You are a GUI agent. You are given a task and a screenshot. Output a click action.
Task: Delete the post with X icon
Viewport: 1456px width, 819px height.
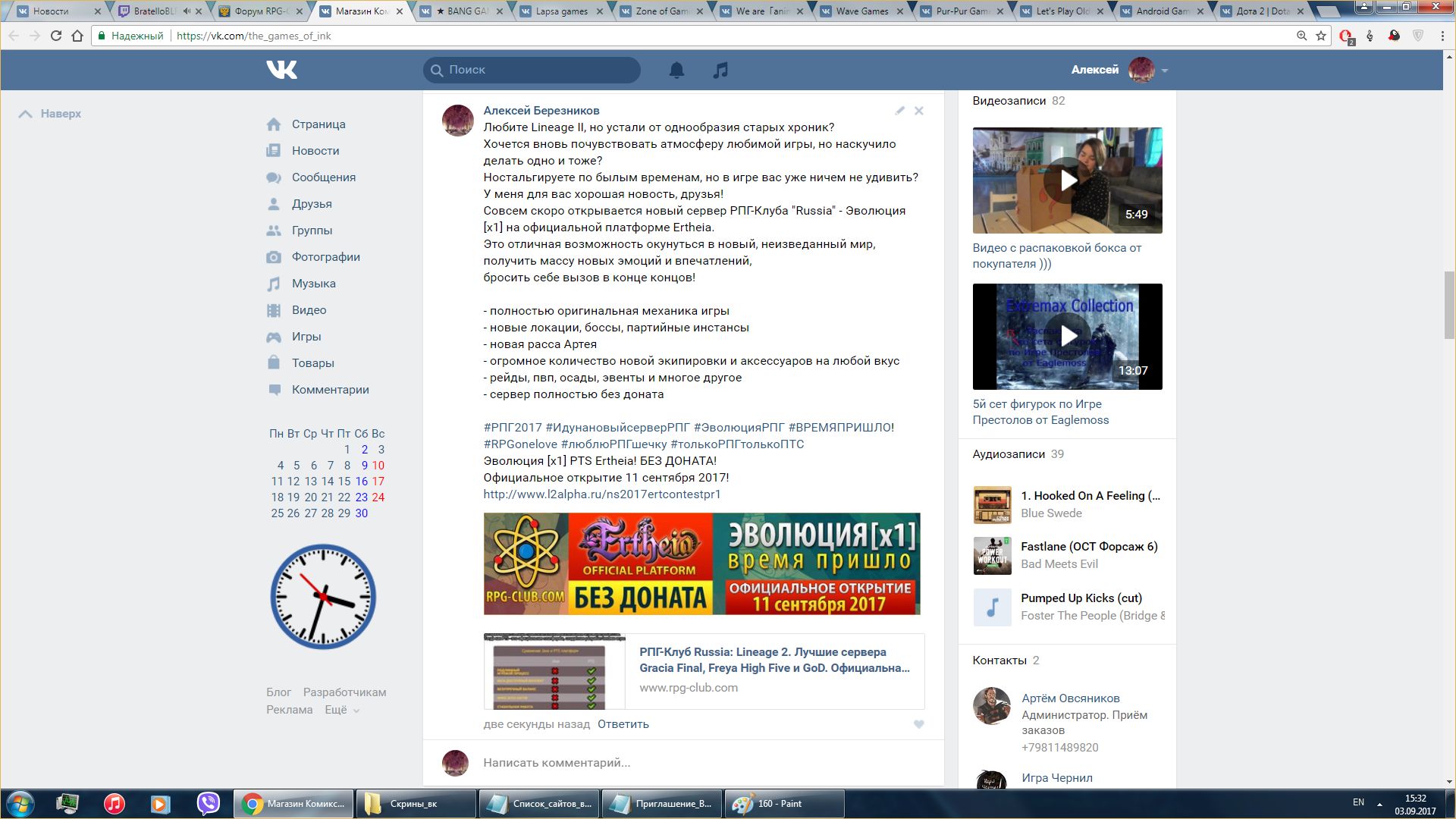tap(919, 111)
